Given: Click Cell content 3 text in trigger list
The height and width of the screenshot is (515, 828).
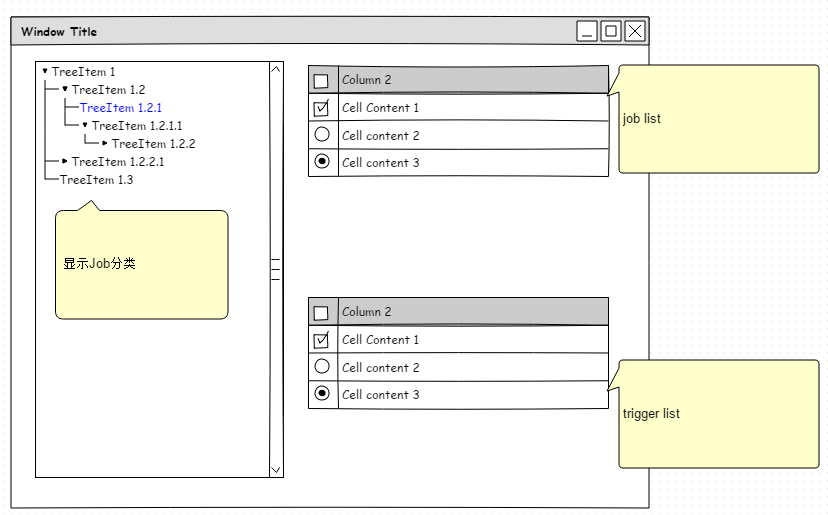Looking at the screenshot, I should tap(380, 395).
